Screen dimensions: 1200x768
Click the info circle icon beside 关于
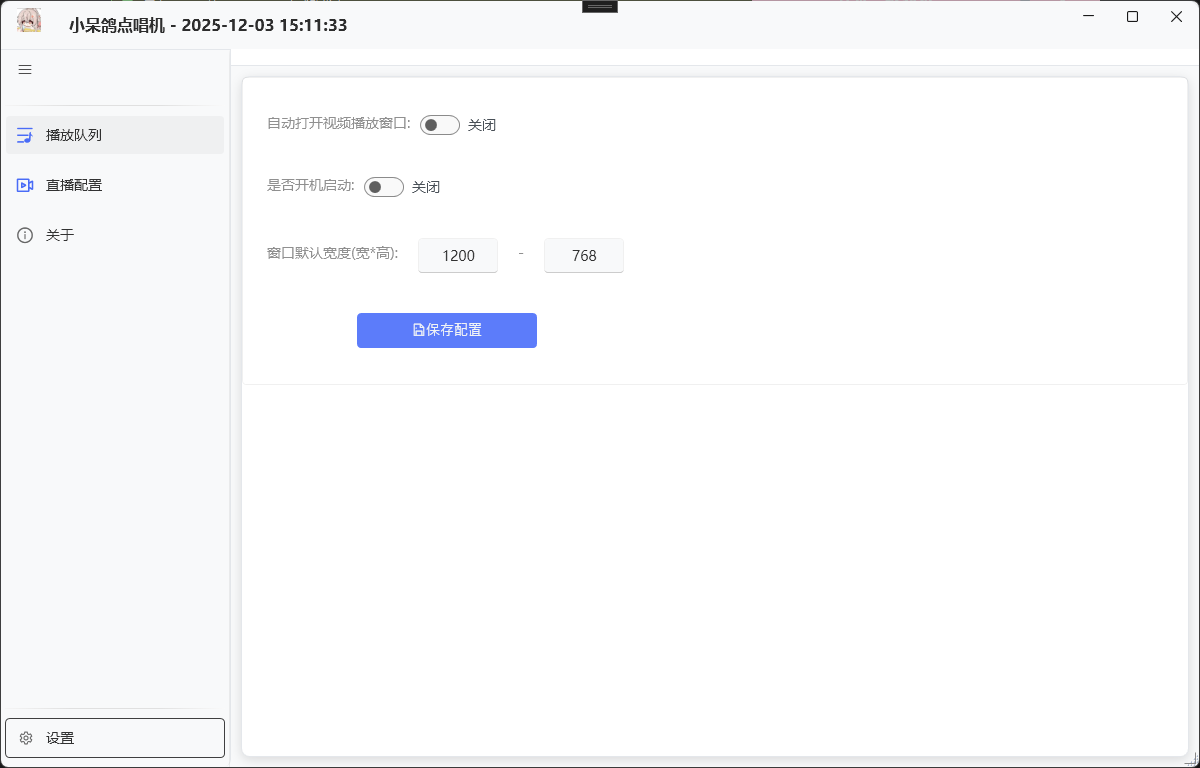click(25, 235)
